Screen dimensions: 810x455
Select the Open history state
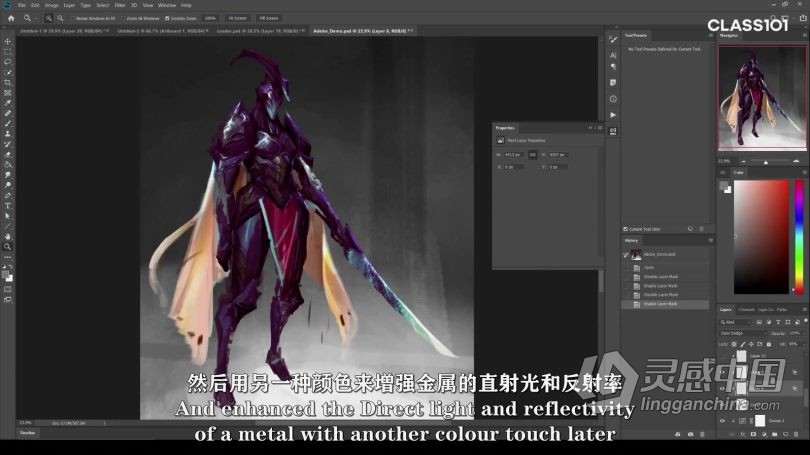point(665,268)
